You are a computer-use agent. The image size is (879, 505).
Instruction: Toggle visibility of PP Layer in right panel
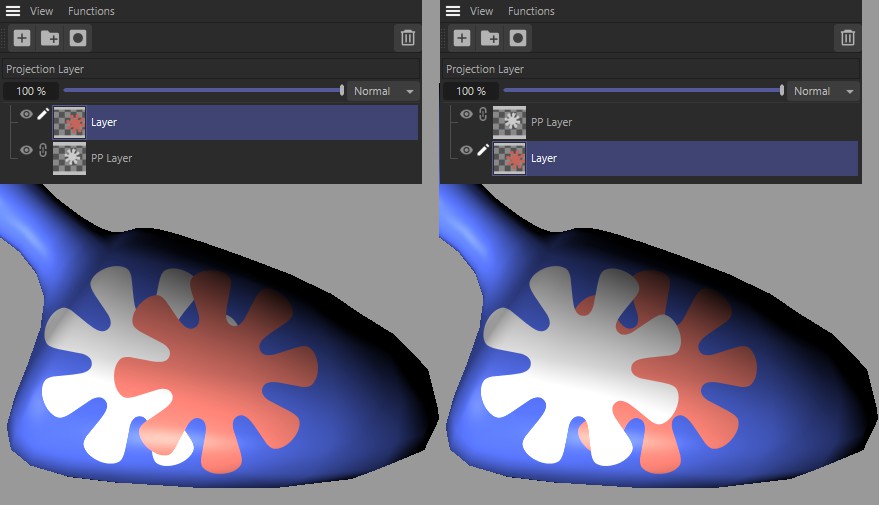(466, 114)
